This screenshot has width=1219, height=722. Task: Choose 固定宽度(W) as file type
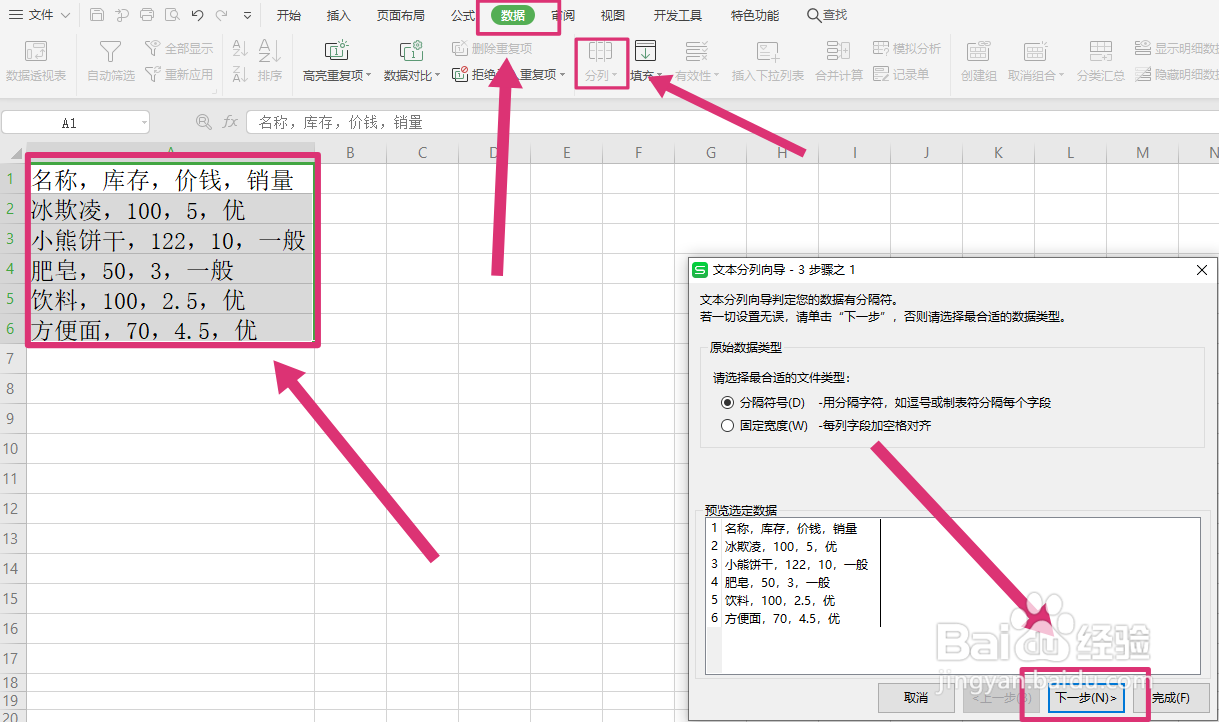(x=729, y=424)
